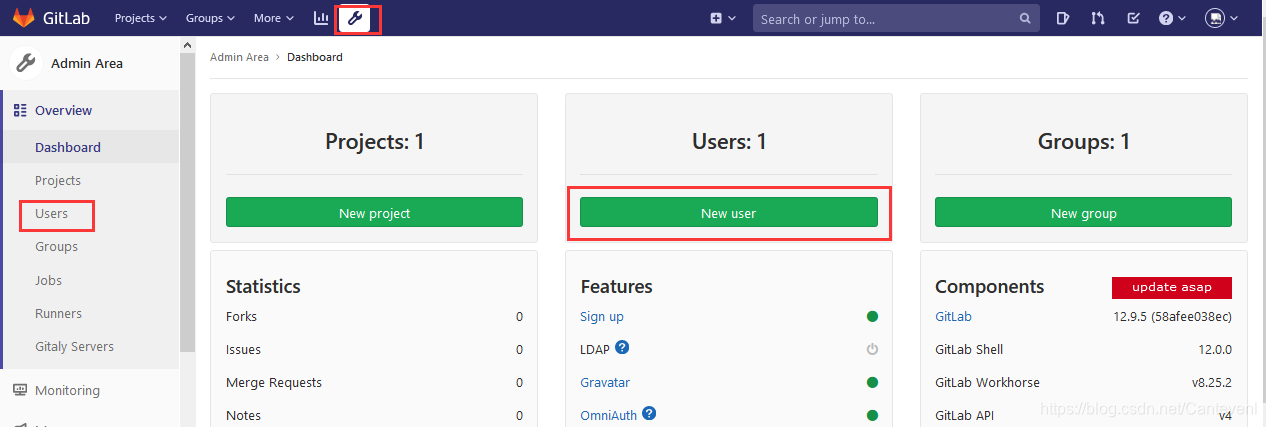Click the Gravatar green status dot
The image size is (1266, 427).
(872, 382)
